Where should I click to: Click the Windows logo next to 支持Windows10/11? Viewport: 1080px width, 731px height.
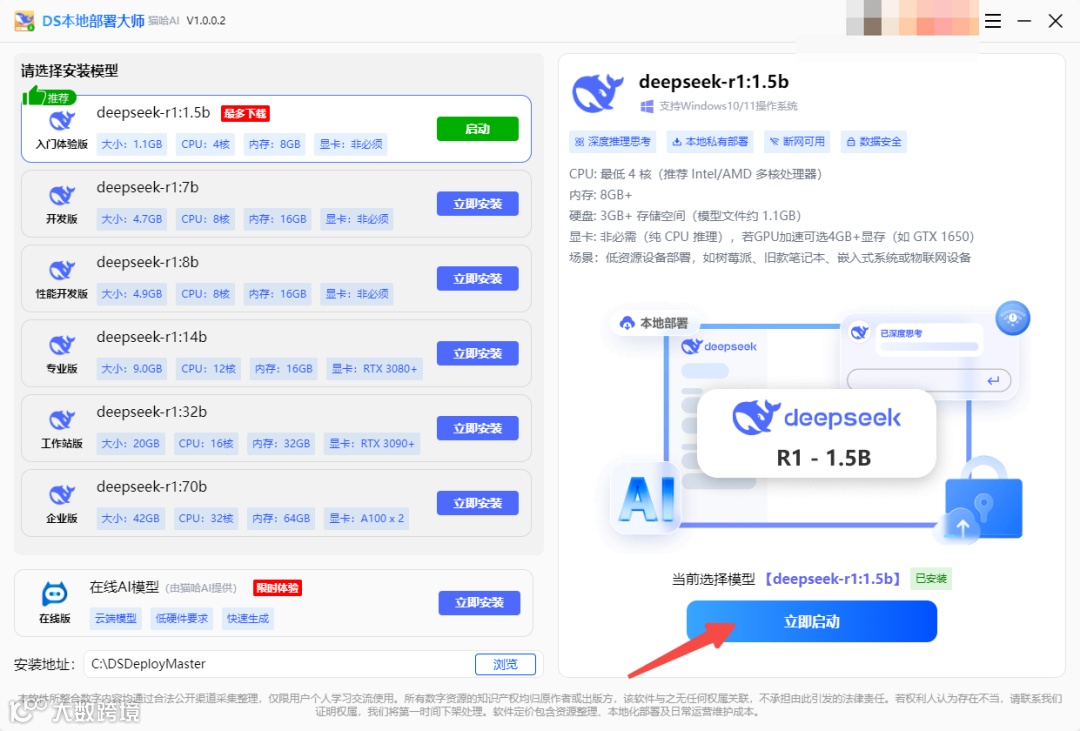(x=647, y=106)
